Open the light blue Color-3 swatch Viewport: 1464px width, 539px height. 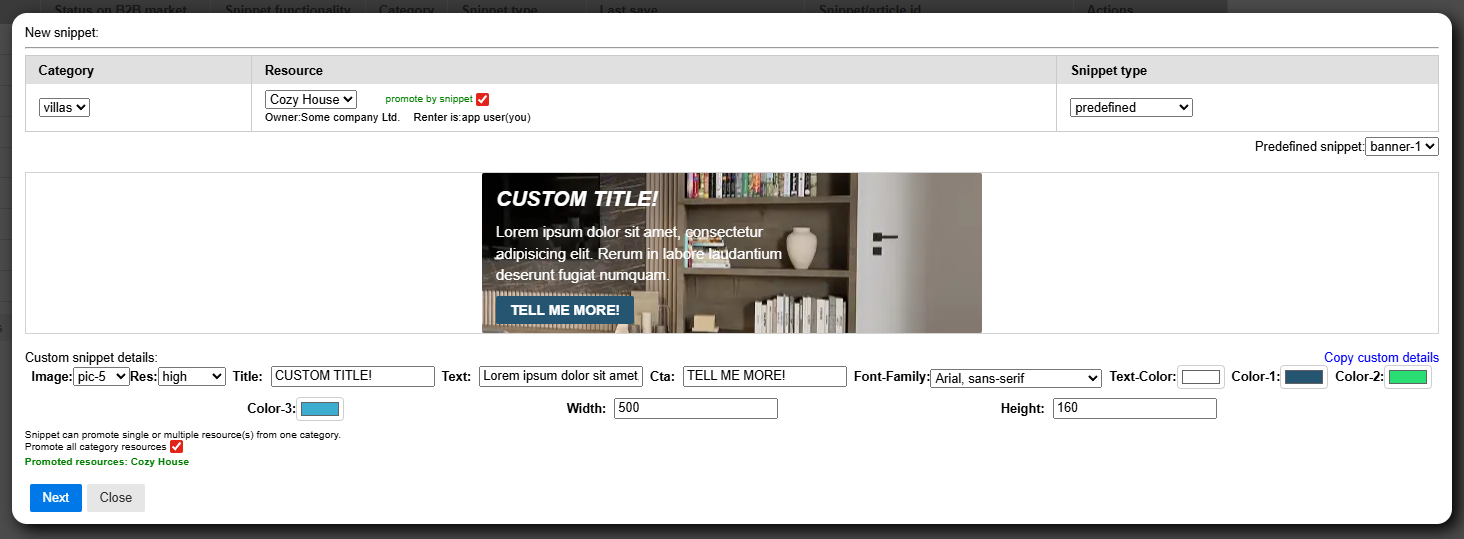pyautogui.click(x=320, y=409)
